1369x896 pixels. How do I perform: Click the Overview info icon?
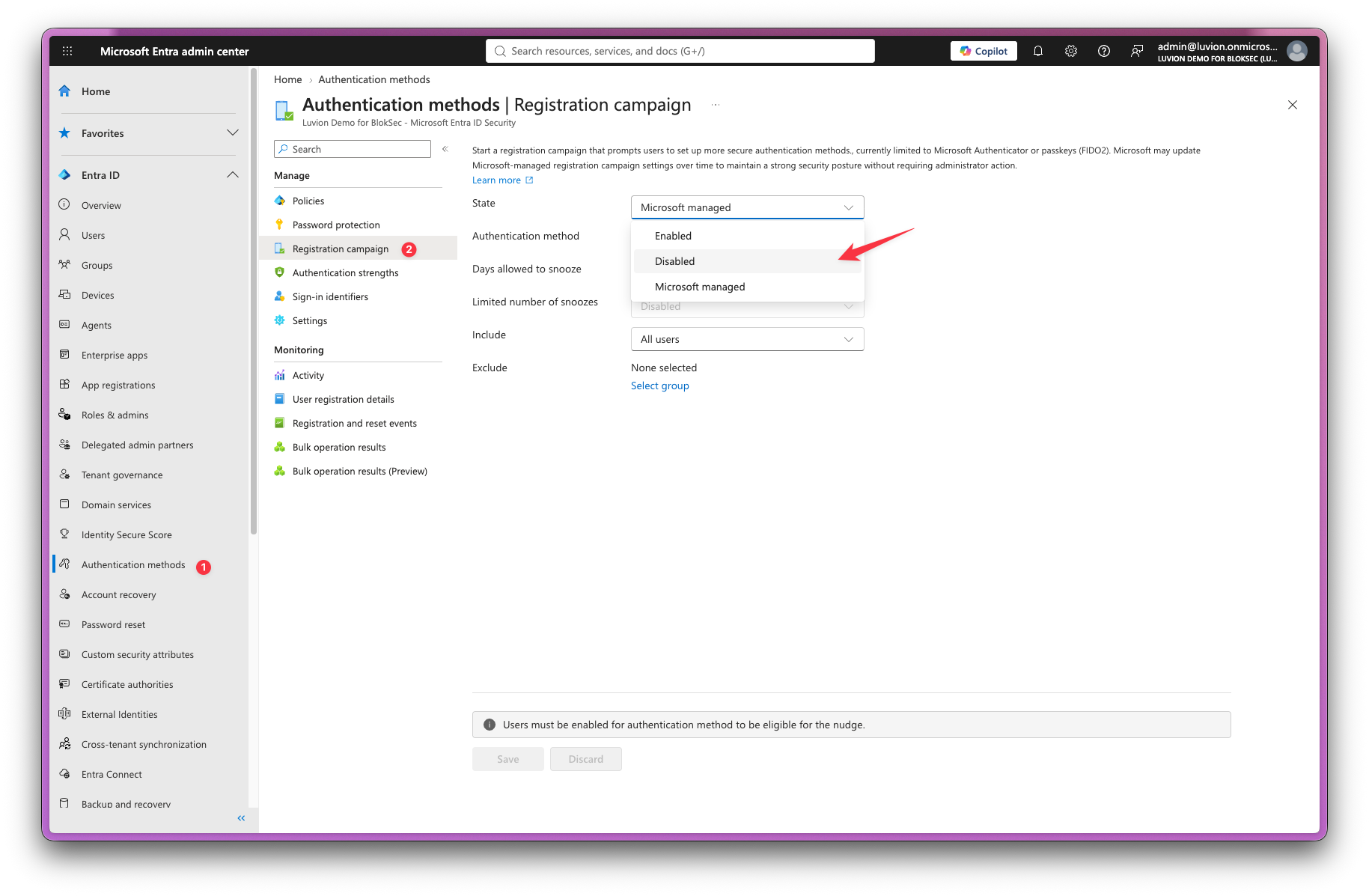[x=64, y=204]
